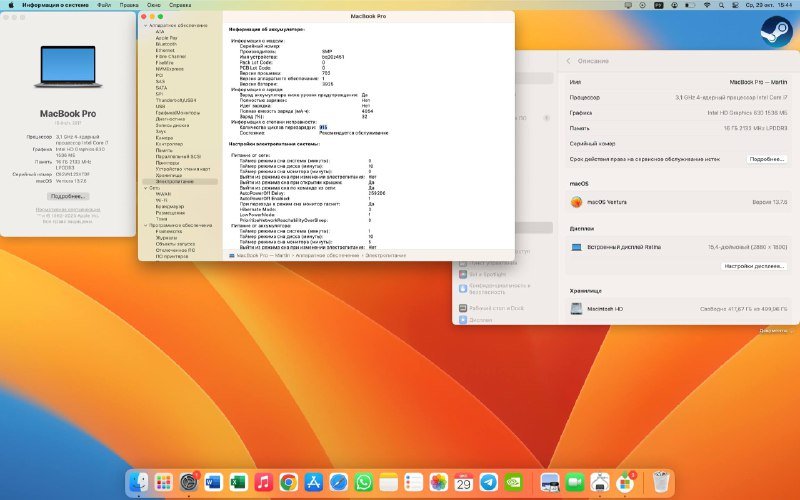Viewport: 800px width, 500px height.
Task: Select Thunderbolt/USB4 in the hardware list
Action: pyautogui.click(x=176, y=101)
